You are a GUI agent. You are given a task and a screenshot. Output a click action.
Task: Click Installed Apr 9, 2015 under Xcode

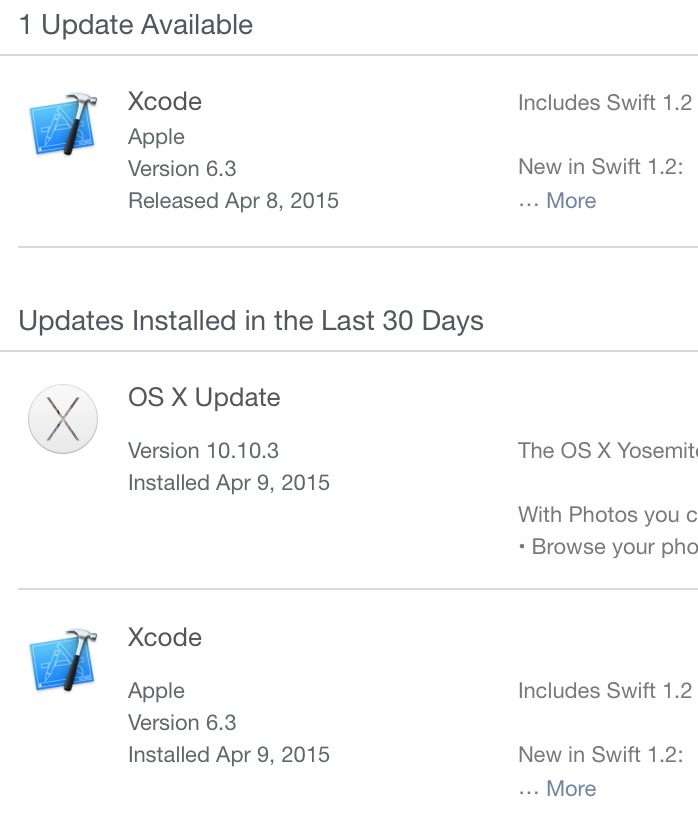(x=229, y=755)
